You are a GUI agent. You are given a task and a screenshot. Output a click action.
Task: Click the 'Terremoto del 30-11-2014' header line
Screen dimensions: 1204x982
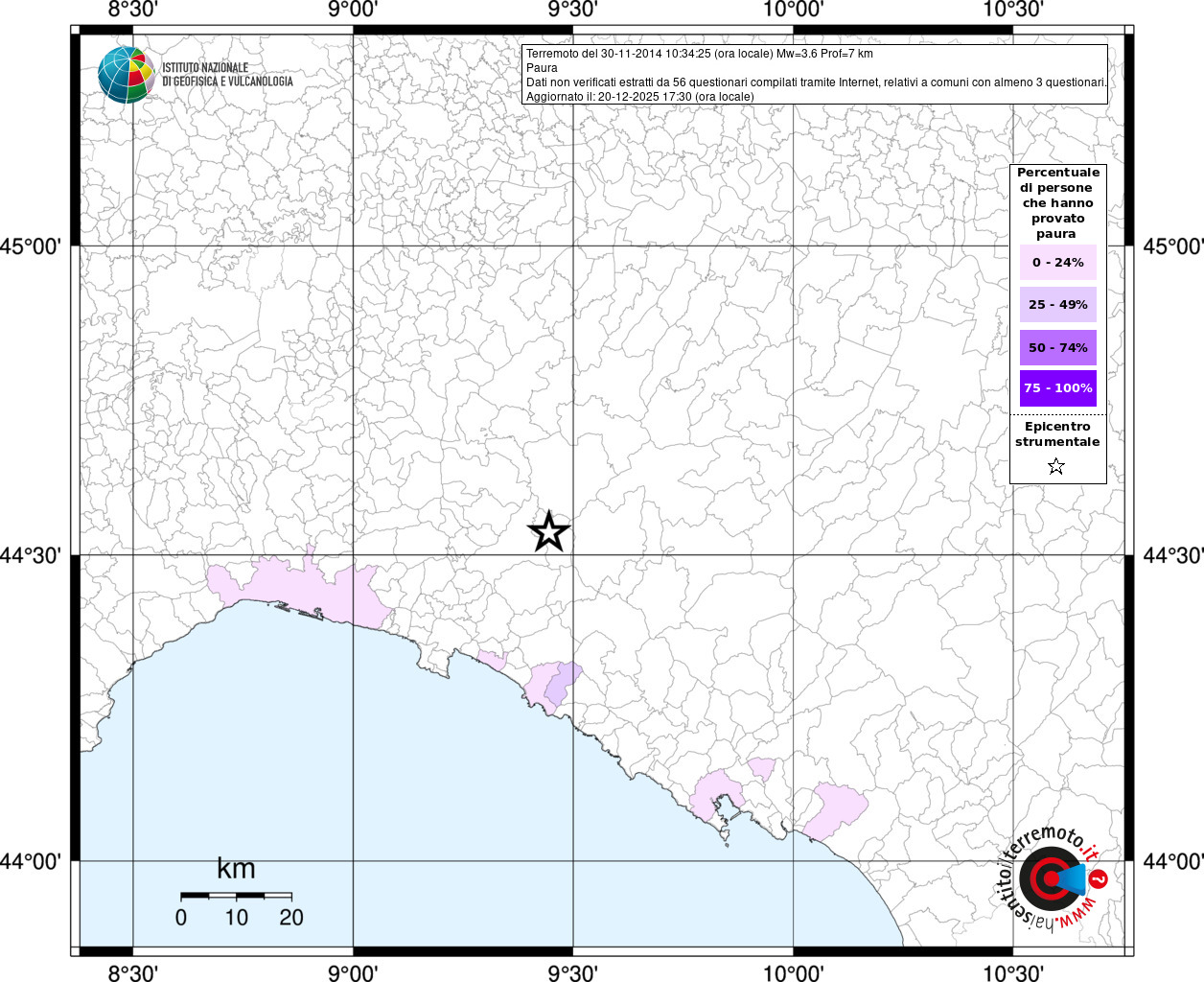coord(700,54)
